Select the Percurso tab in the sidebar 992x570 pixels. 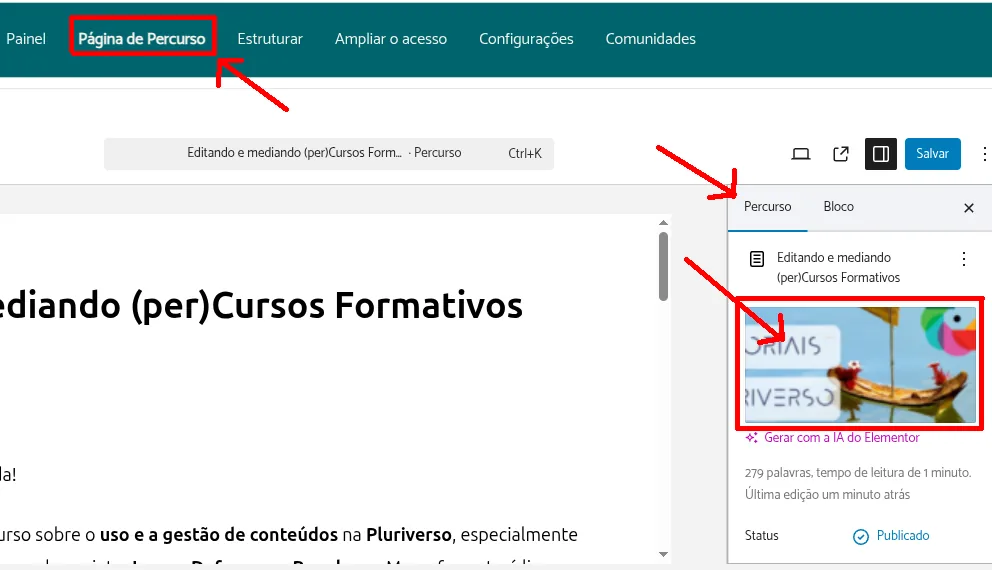tap(767, 207)
